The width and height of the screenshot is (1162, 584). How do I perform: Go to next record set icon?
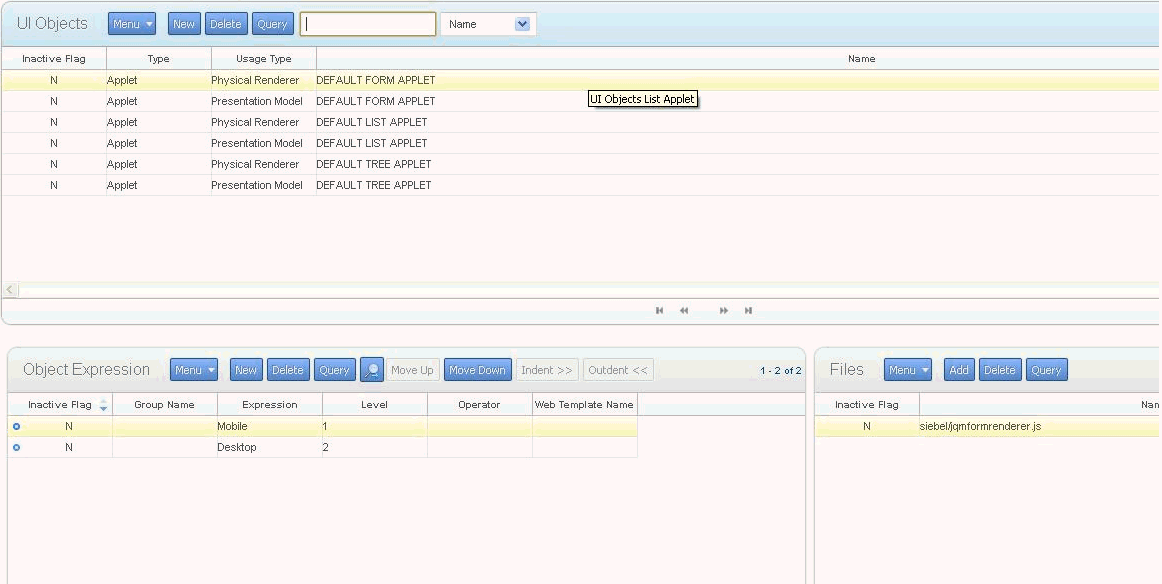pyautogui.click(x=723, y=311)
